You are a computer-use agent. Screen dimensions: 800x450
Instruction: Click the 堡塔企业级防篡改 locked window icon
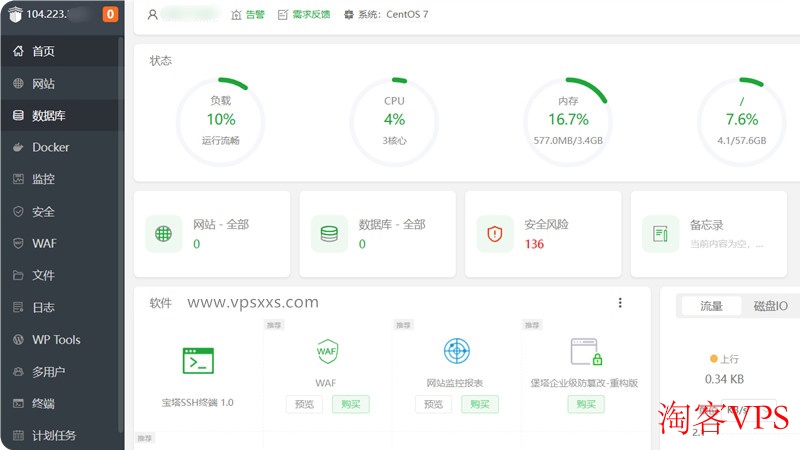click(x=586, y=352)
